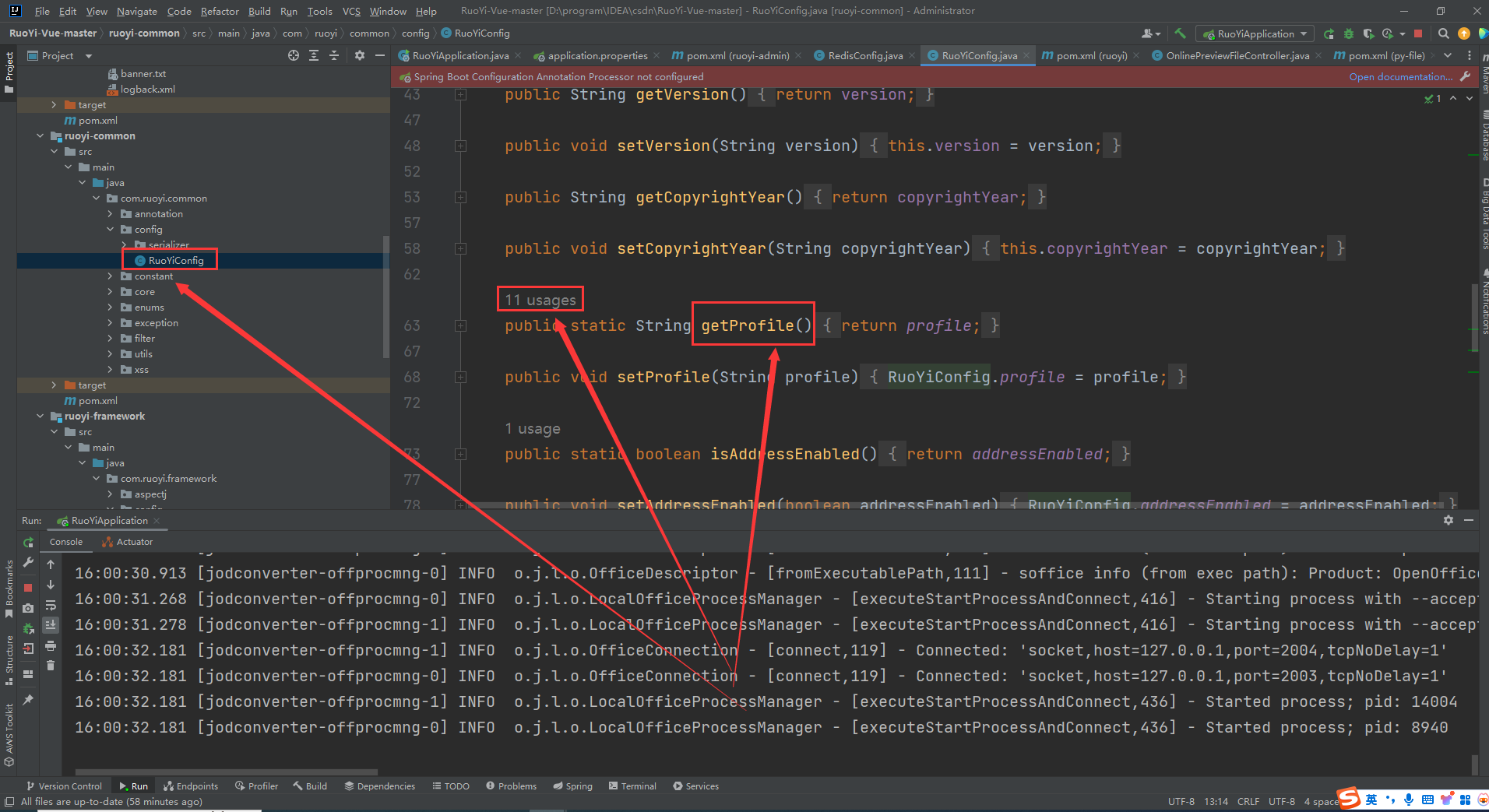Open RuoYiApplication run configuration dropdown

click(x=1255, y=33)
